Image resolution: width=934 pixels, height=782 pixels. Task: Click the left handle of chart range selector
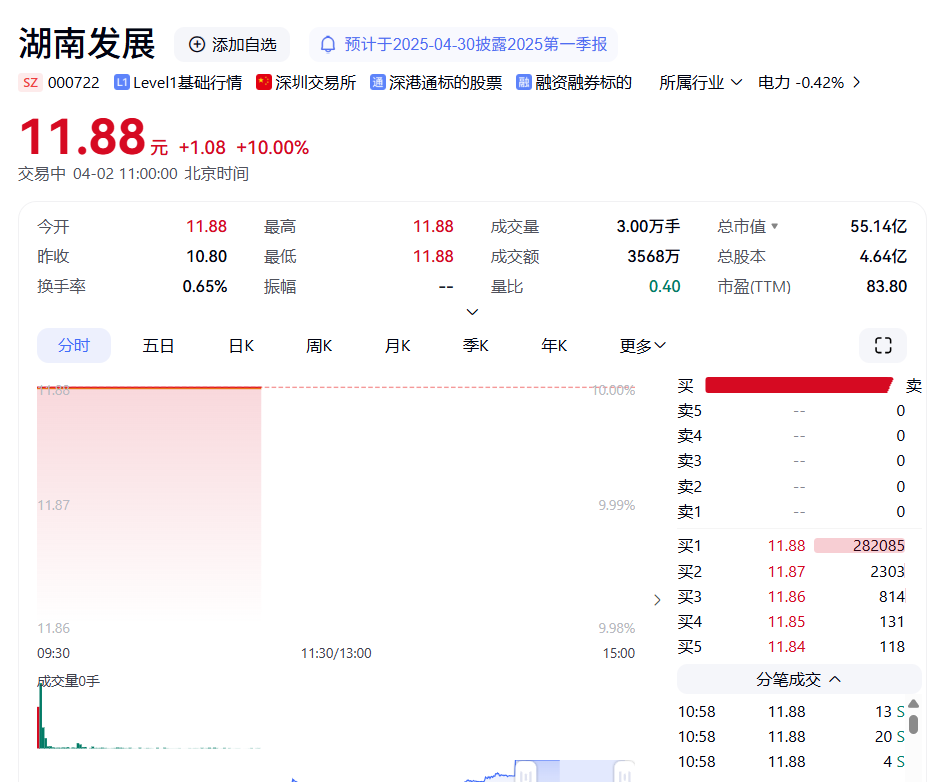click(526, 772)
